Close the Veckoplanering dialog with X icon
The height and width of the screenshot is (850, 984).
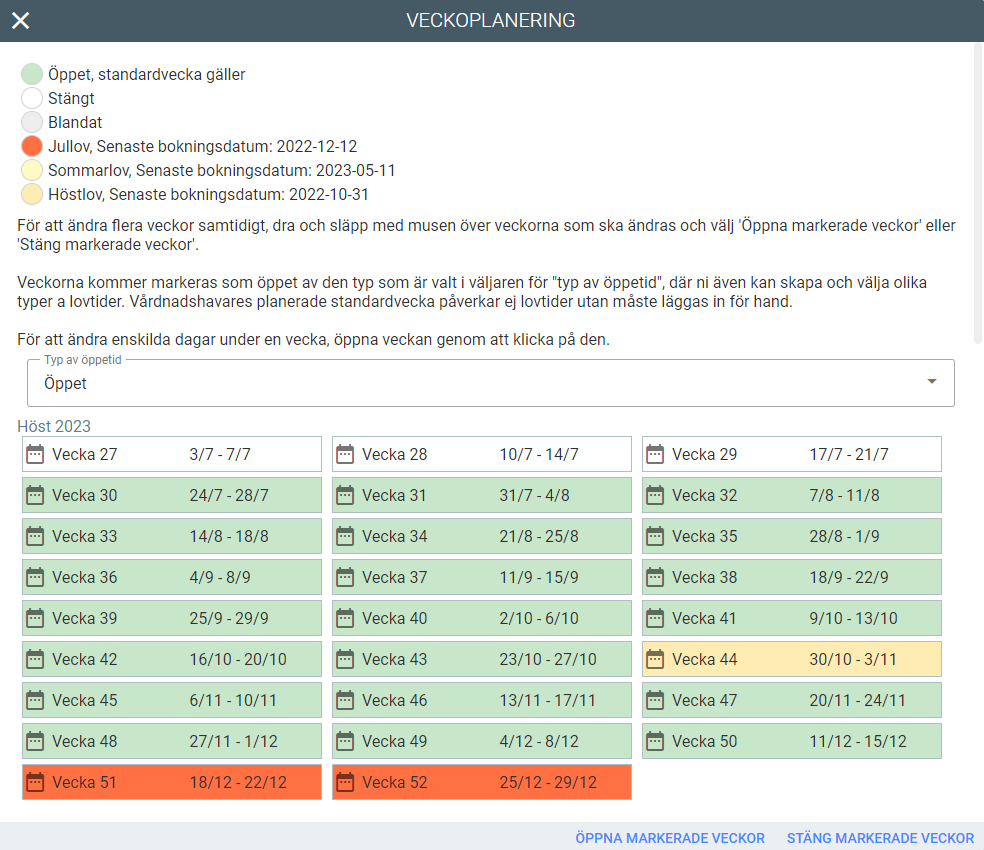coord(20,21)
